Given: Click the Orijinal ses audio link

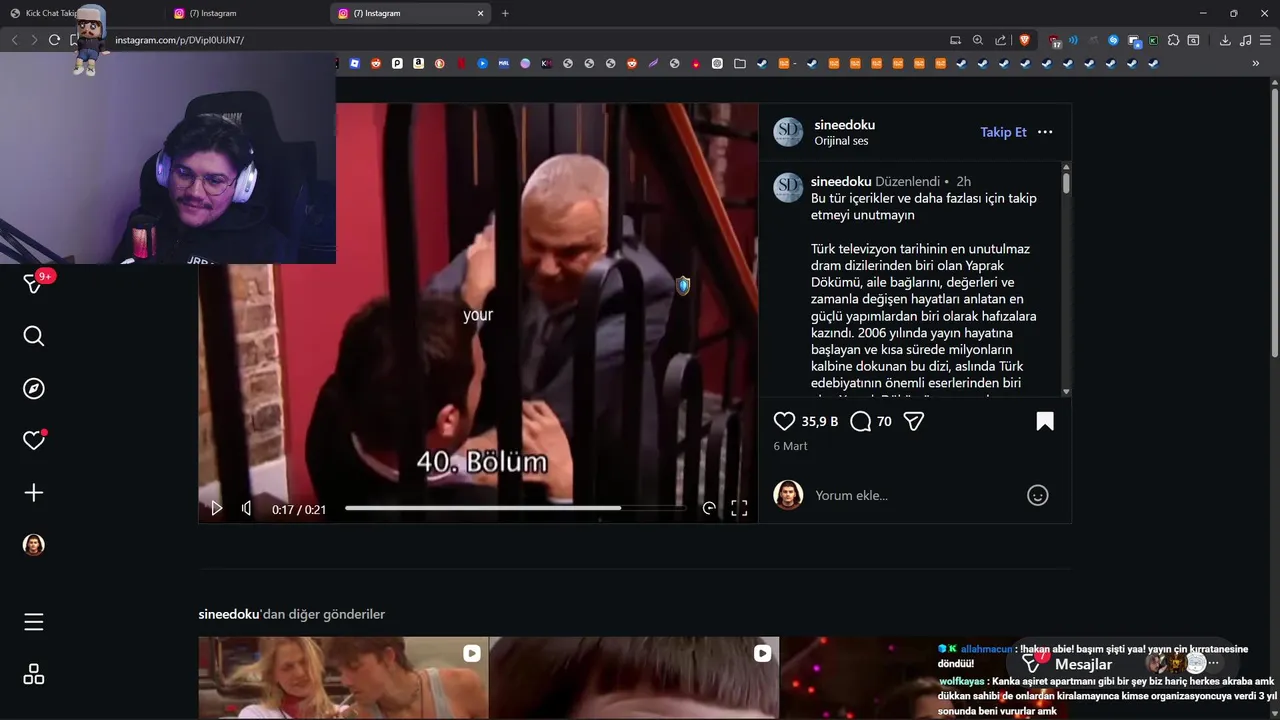Looking at the screenshot, I should (x=841, y=141).
